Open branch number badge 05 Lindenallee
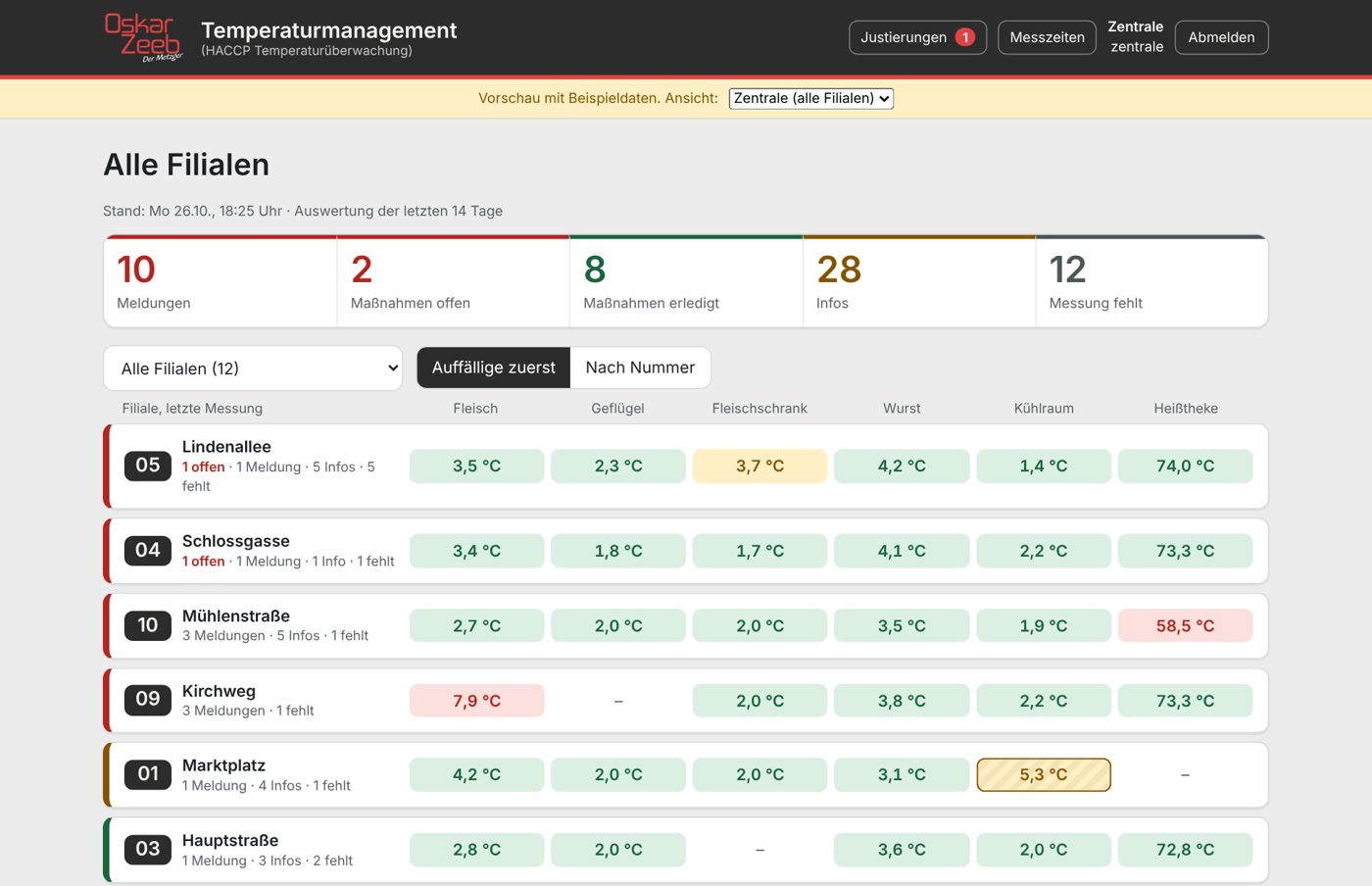 click(x=148, y=466)
